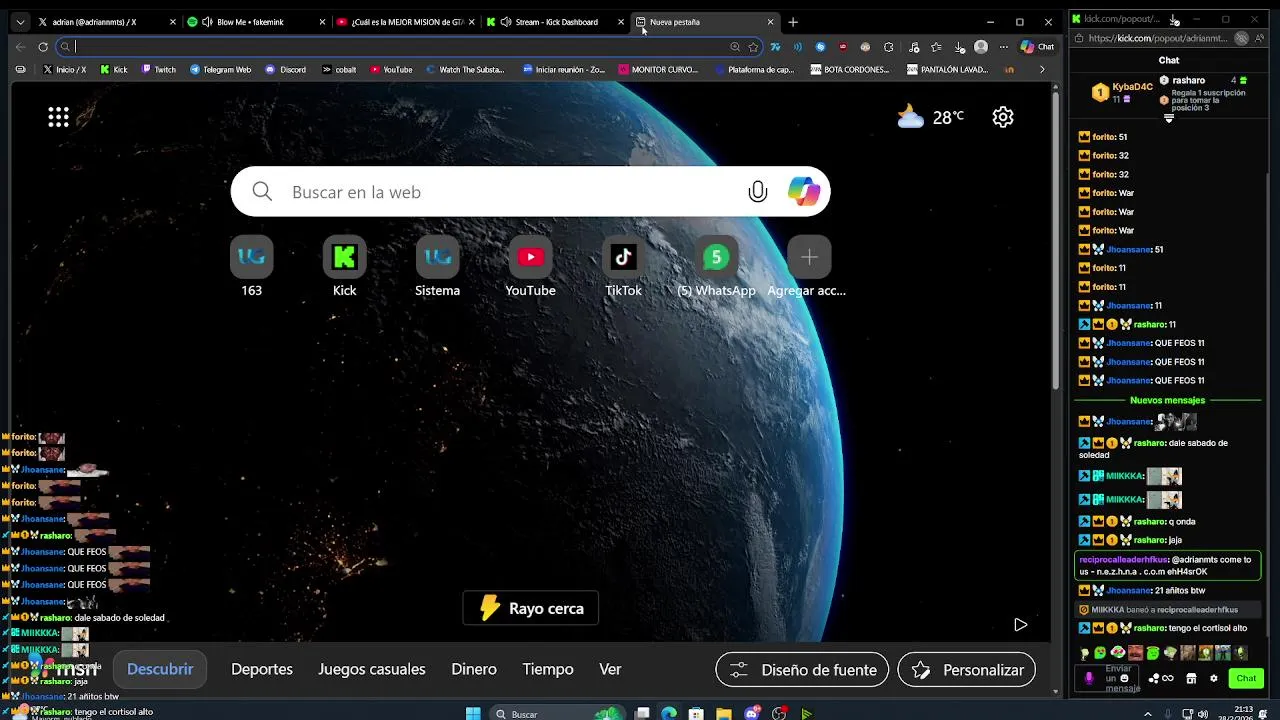This screenshot has width=1280, height=720.
Task: Open browser settings and more menu
Action: pyautogui.click(x=1004, y=47)
